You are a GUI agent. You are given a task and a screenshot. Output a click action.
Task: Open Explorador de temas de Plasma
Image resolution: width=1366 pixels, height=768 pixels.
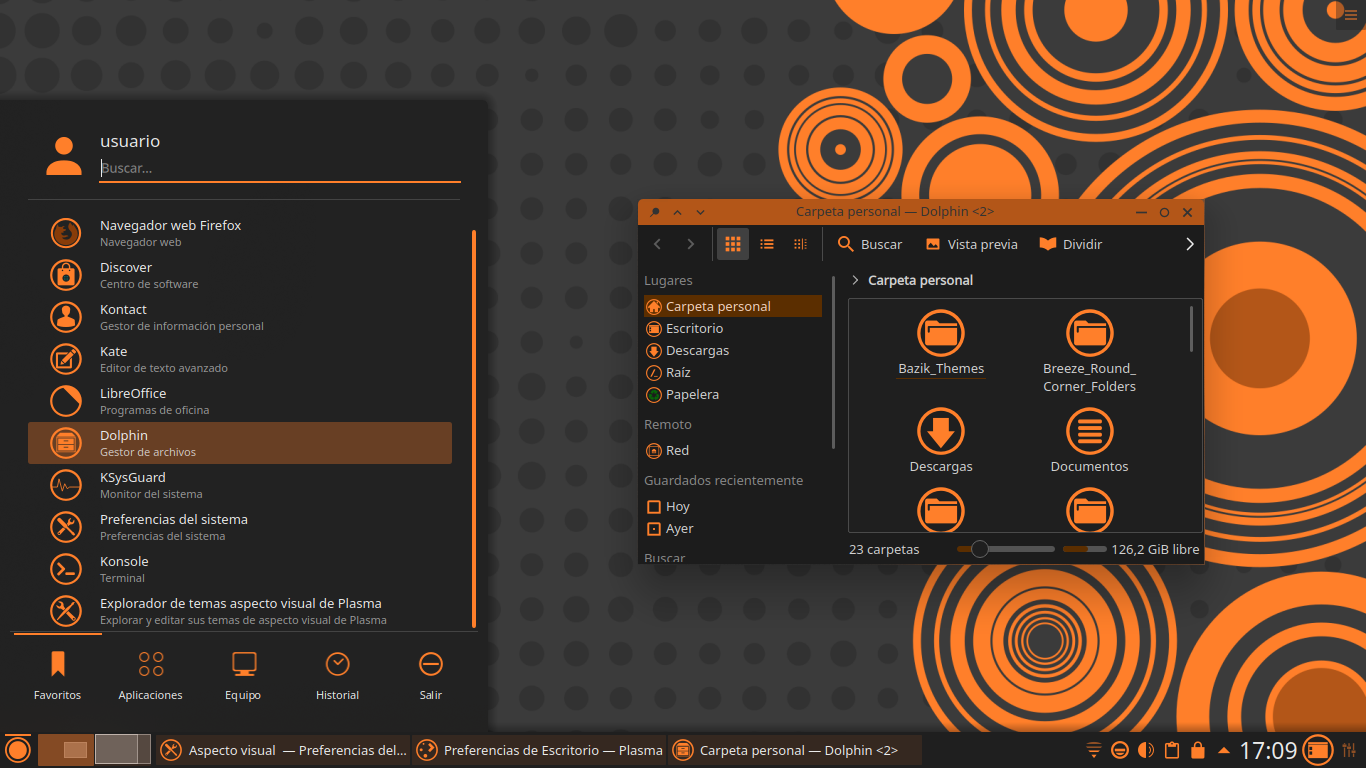click(240, 611)
